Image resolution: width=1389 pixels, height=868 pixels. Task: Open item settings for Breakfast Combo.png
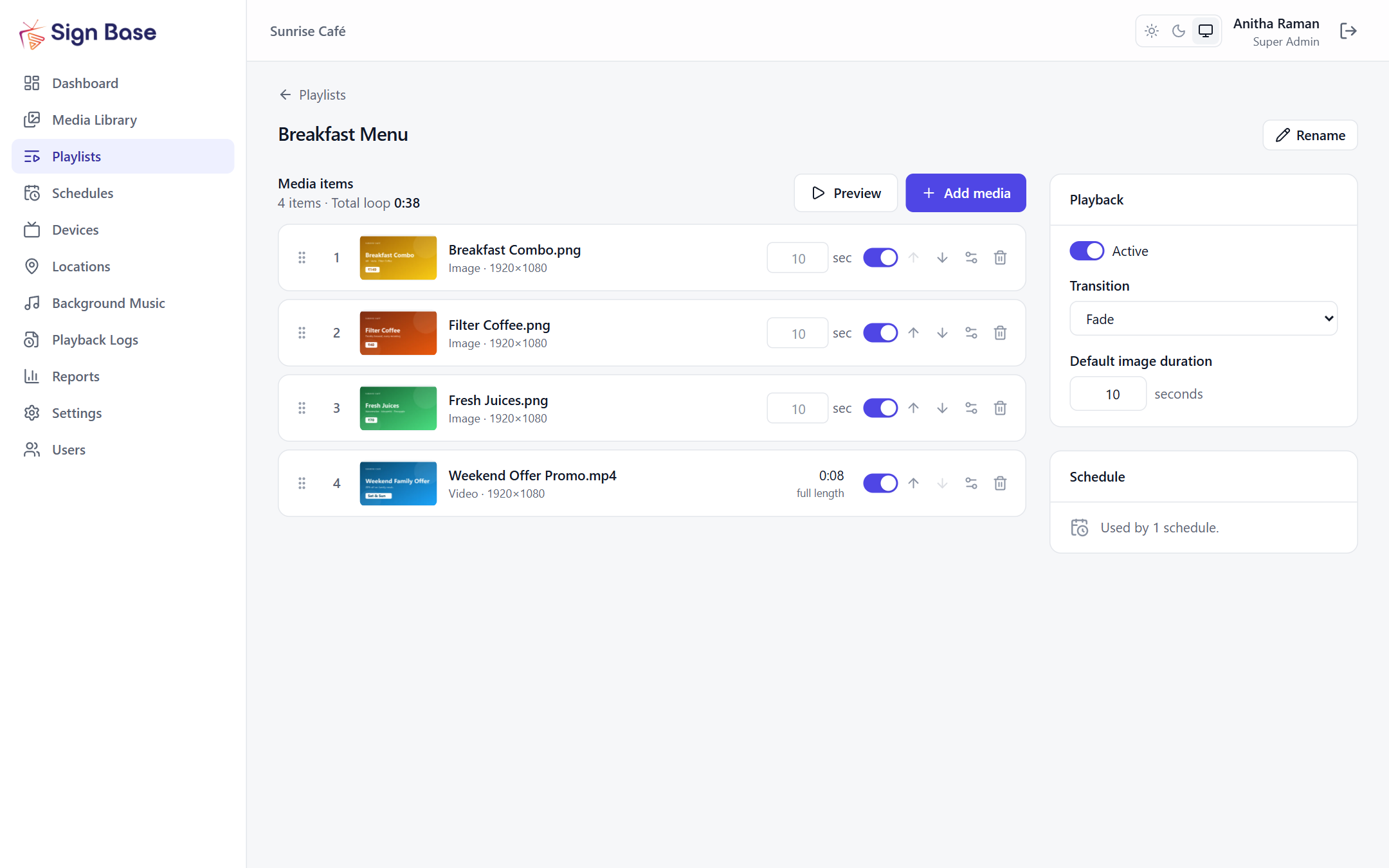(971, 258)
